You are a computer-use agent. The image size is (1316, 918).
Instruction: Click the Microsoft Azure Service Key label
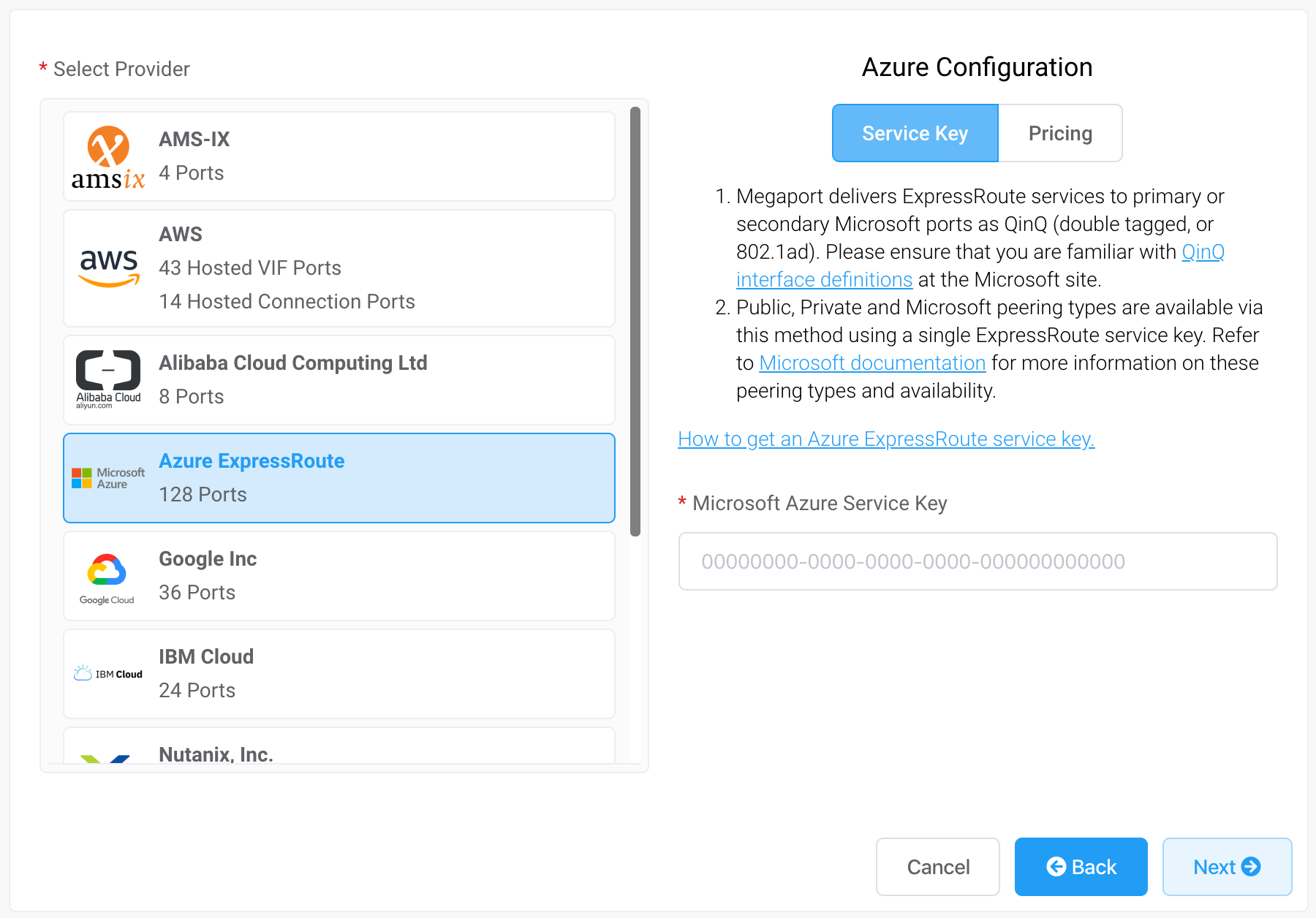pos(820,503)
